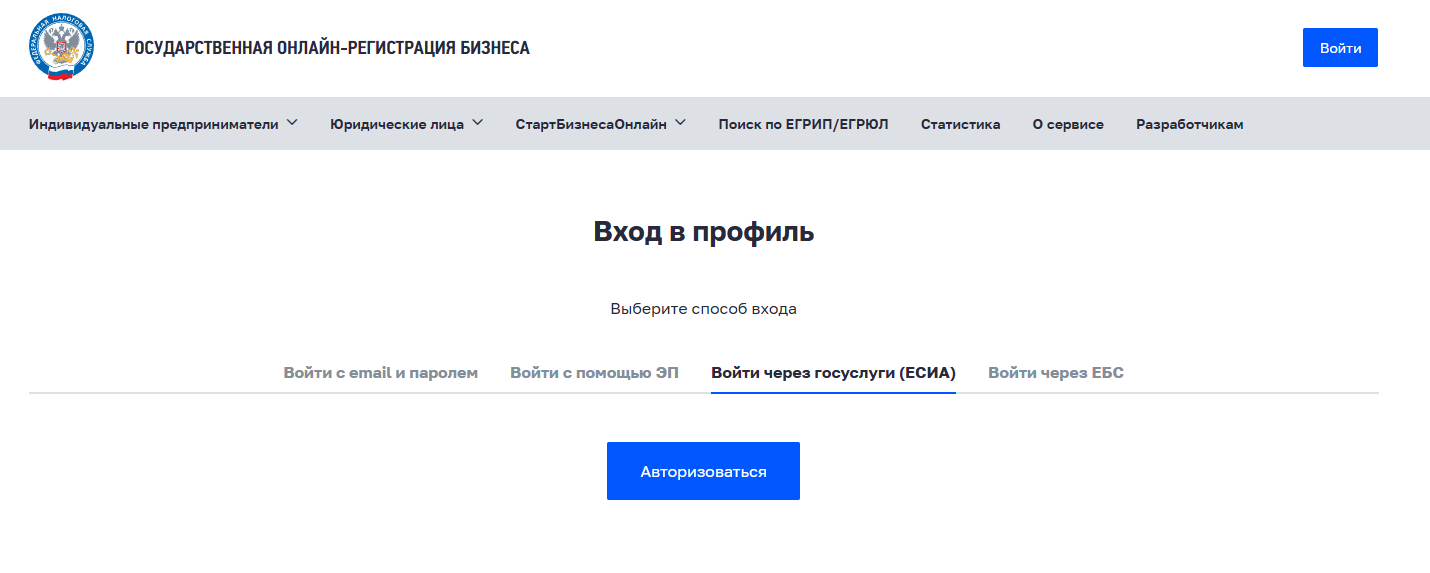
Task: Switch to Войти через ЕБС tab
Action: (x=1056, y=373)
